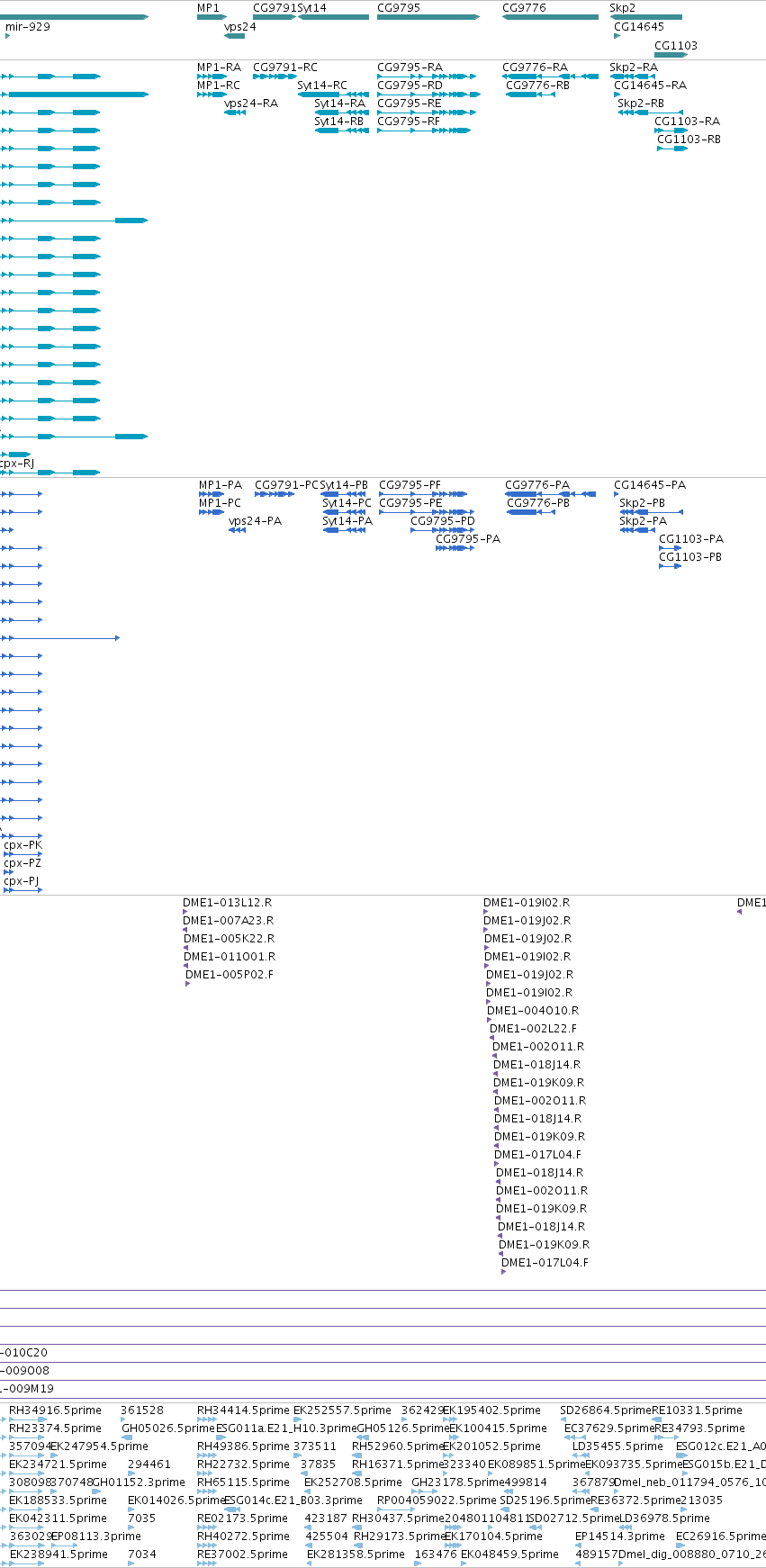Click the DME1-011O01.R feature label
This screenshot has width=766, height=1568.
[230, 957]
